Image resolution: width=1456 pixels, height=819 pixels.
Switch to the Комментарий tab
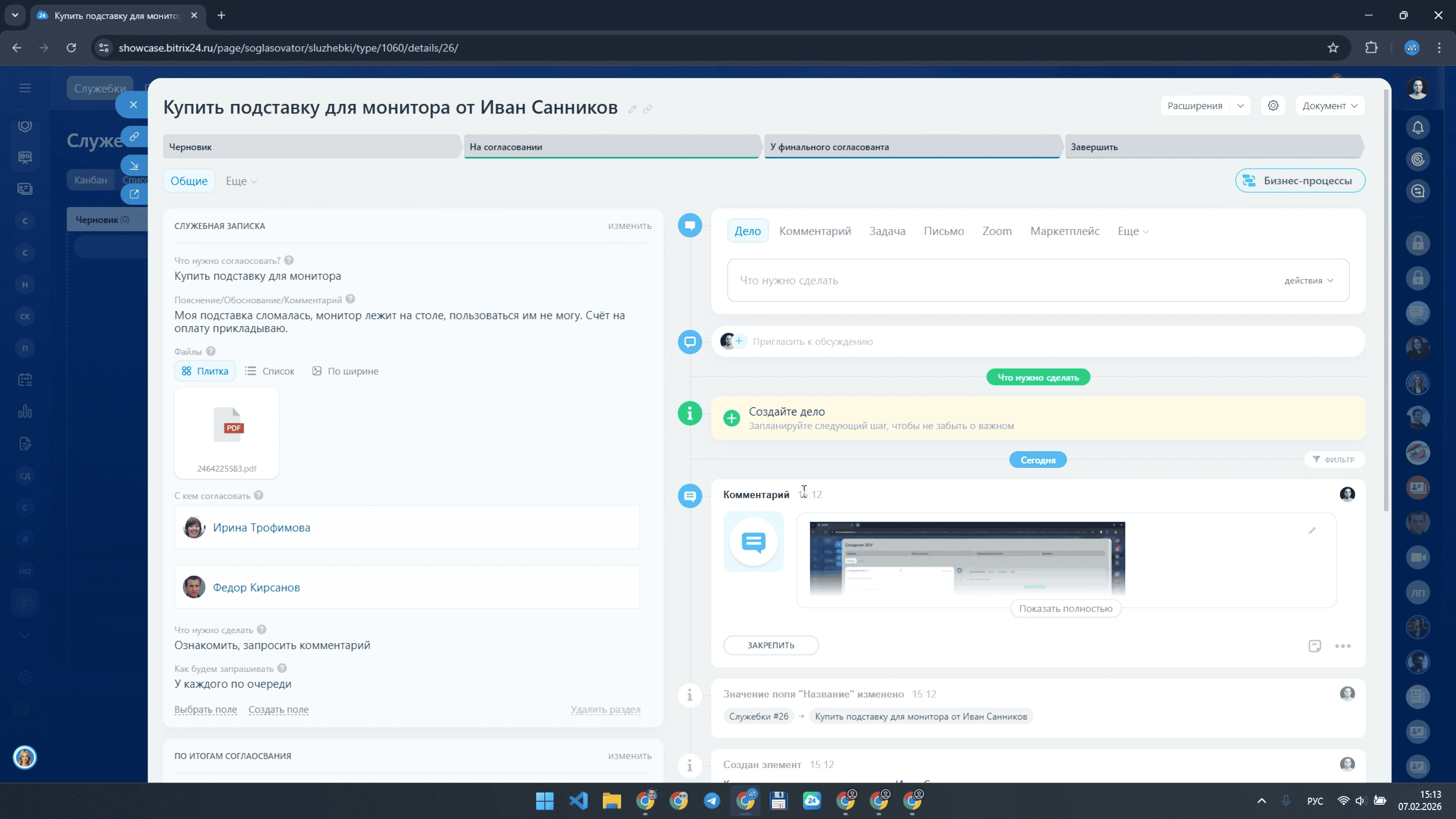814,231
